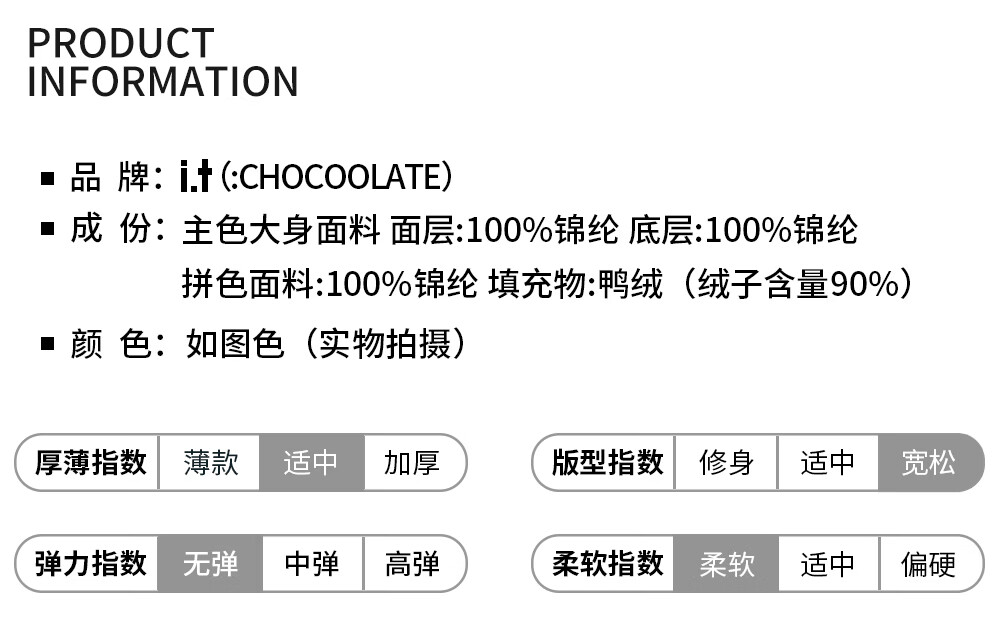Choose the 宽松 fit option

[929, 463]
